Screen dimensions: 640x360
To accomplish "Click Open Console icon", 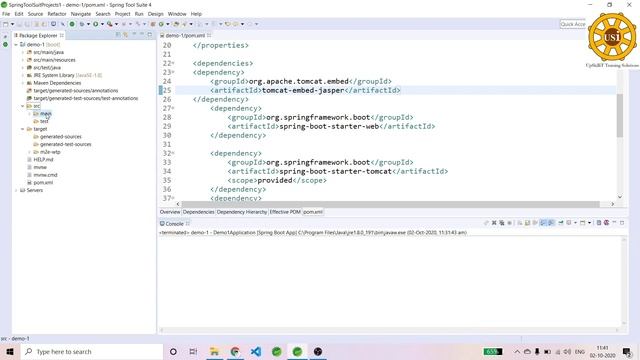I will [583, 223].
